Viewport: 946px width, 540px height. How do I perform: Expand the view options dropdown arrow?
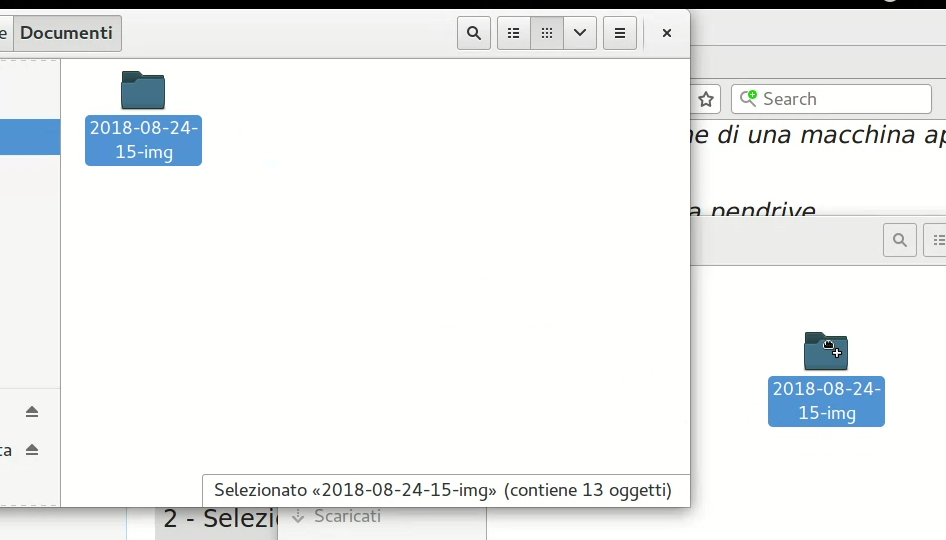(580, 33)
